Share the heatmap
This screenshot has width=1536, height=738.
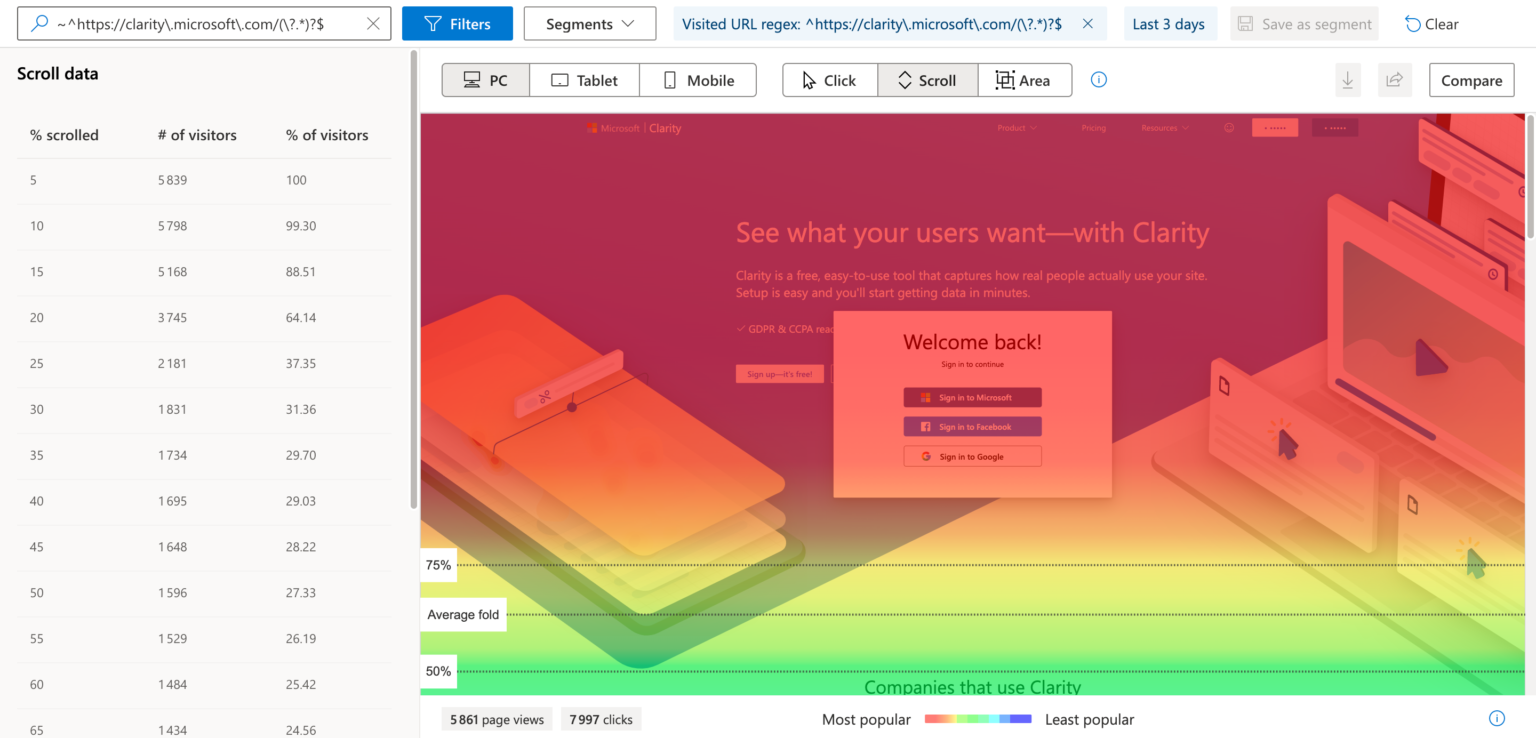click(x=1395, y=80)
